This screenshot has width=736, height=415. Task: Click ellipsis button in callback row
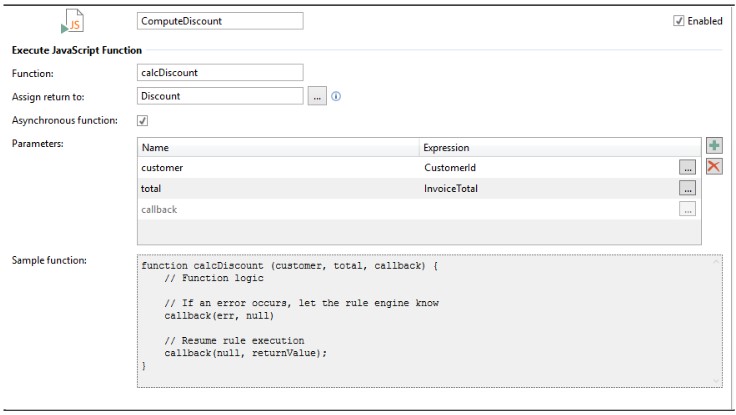tap(687, 209)
